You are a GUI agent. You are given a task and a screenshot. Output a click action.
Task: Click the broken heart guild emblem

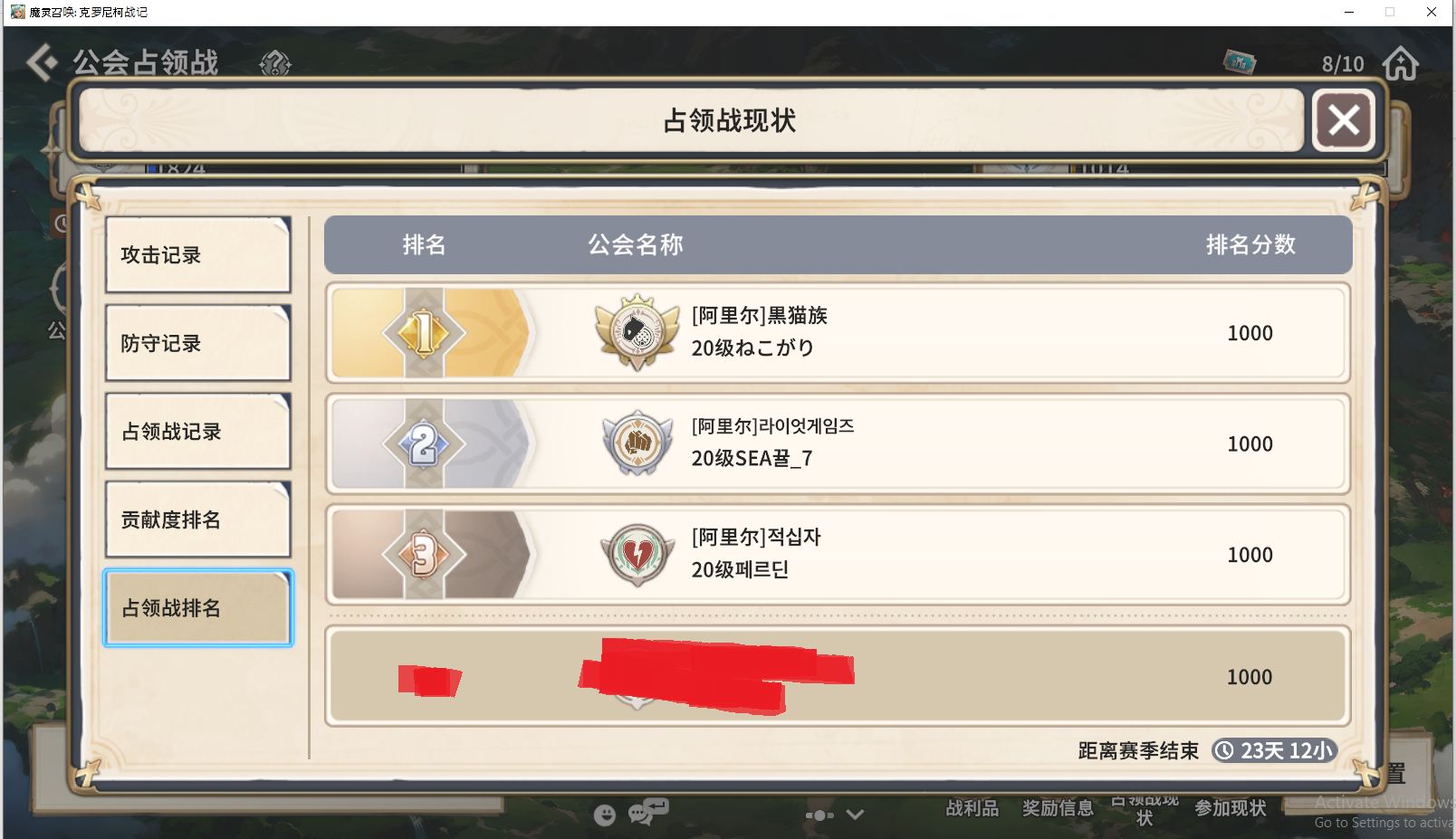tap(637, 554)
